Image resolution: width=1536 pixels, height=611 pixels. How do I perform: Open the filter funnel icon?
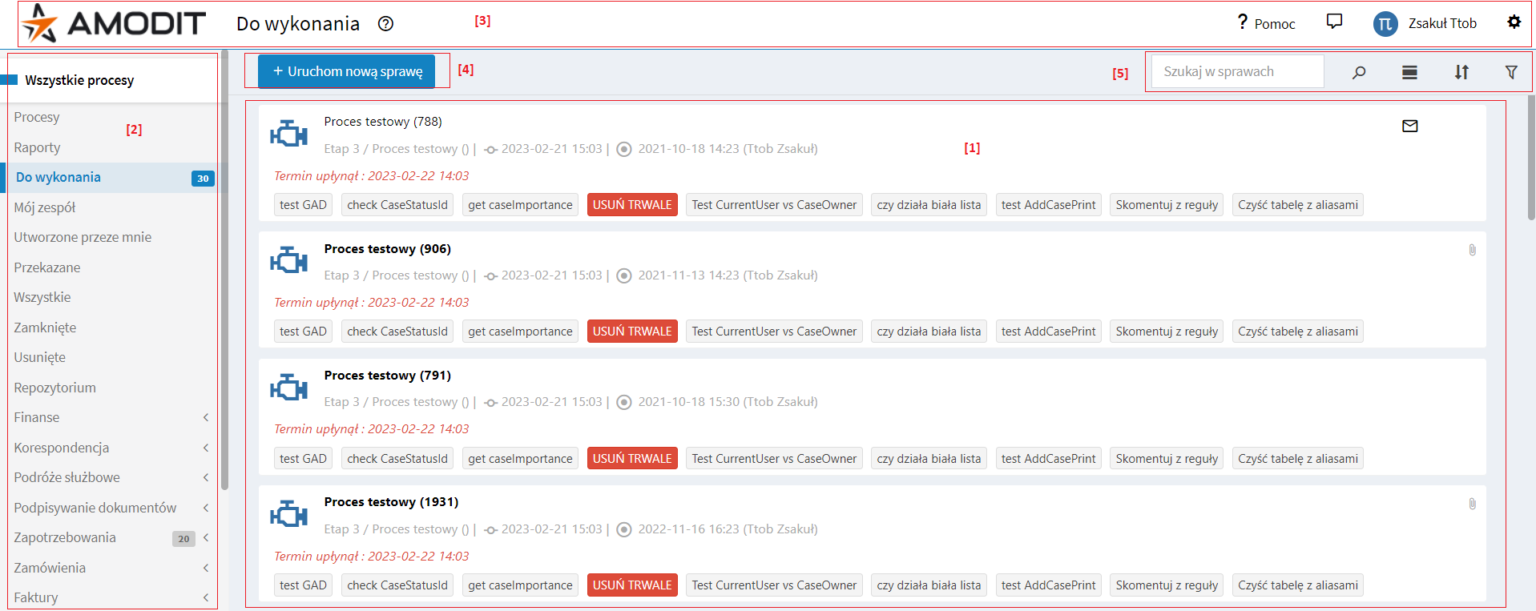tap(1511, 72)
